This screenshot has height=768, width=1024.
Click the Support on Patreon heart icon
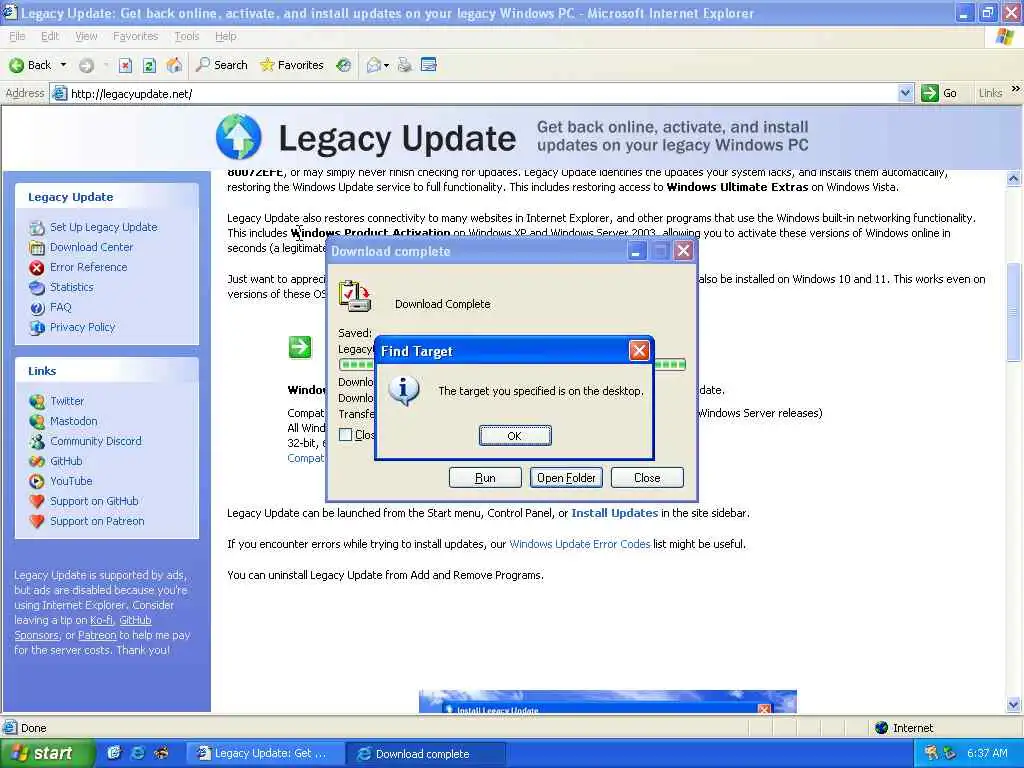37,521
